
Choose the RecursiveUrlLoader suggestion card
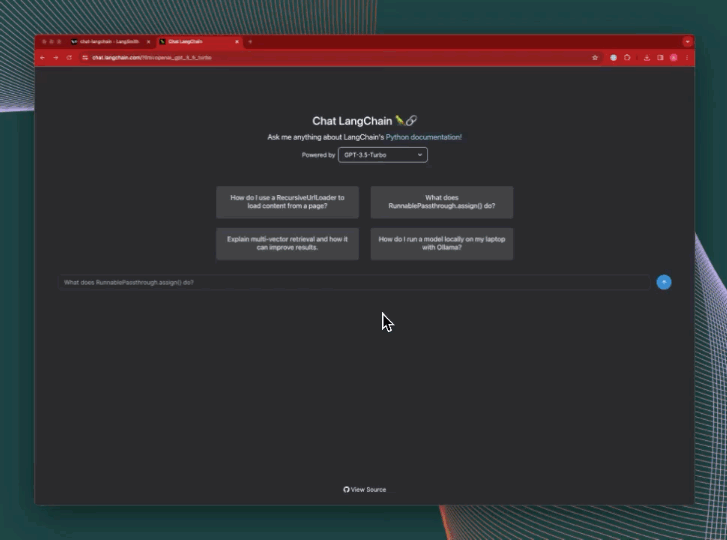(x=287, y=202)
